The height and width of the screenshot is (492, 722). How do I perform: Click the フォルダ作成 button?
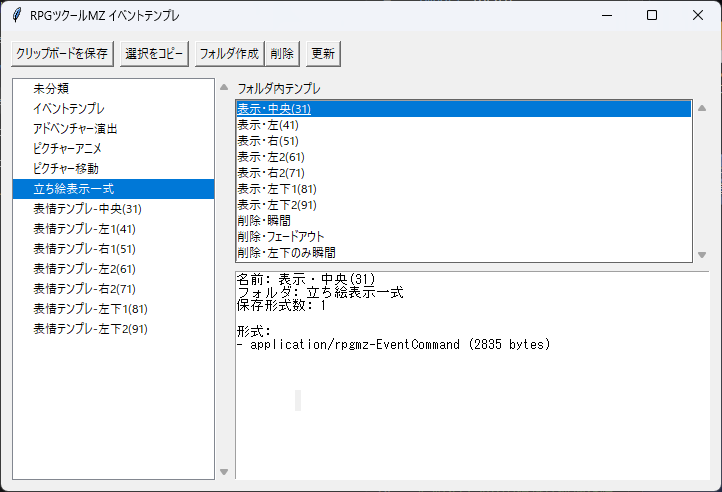pos(229,54)
